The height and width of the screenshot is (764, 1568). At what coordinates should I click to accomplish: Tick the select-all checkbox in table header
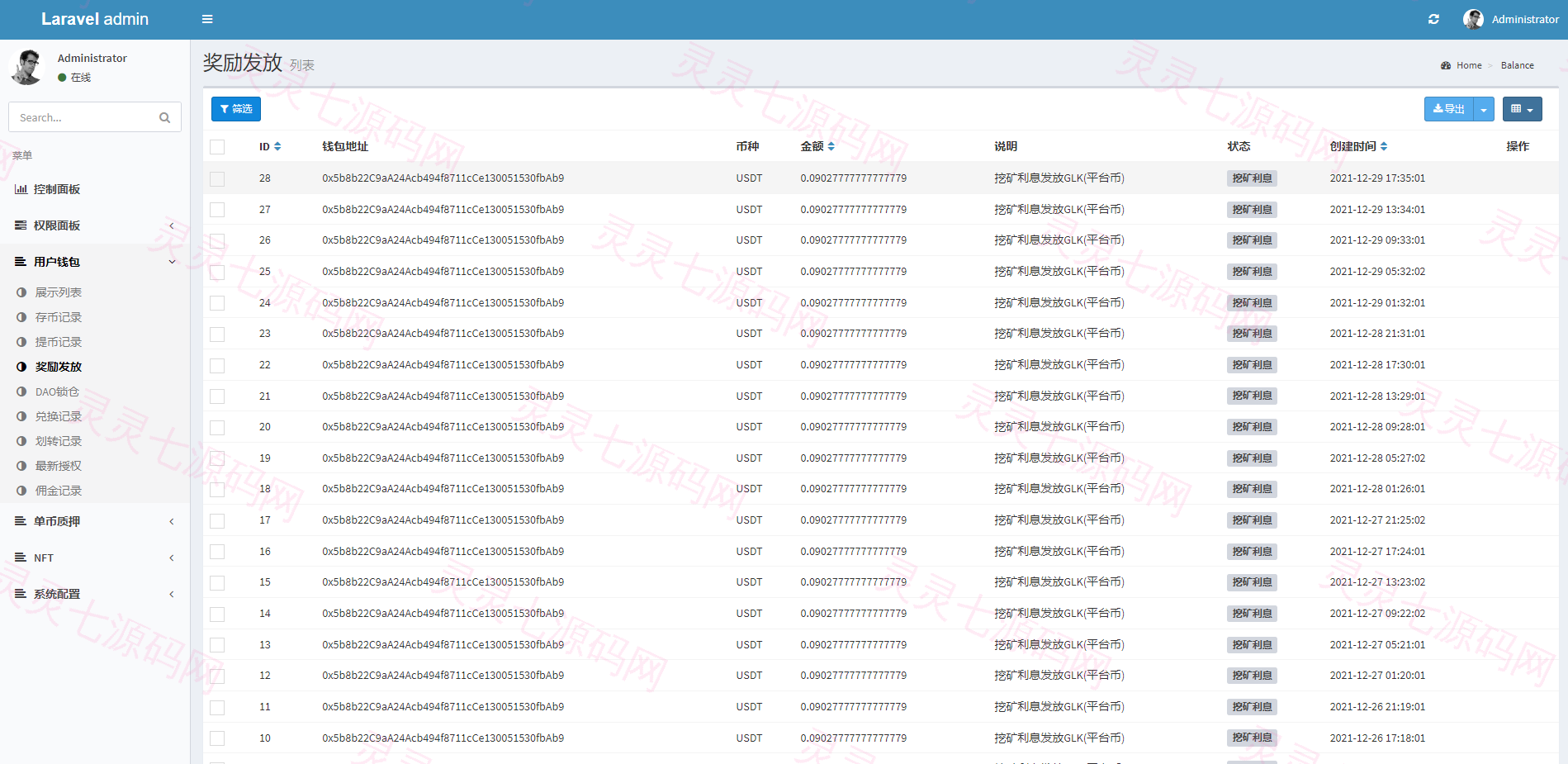(x=217, y=147)
